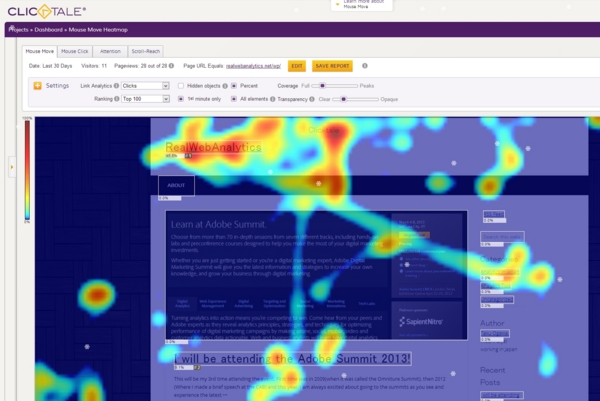The height and width of the screenshot is (401, 600).
Task: Expand Settings with the orange plus icon
Action: pyautogui.click(x=38, y=86)
